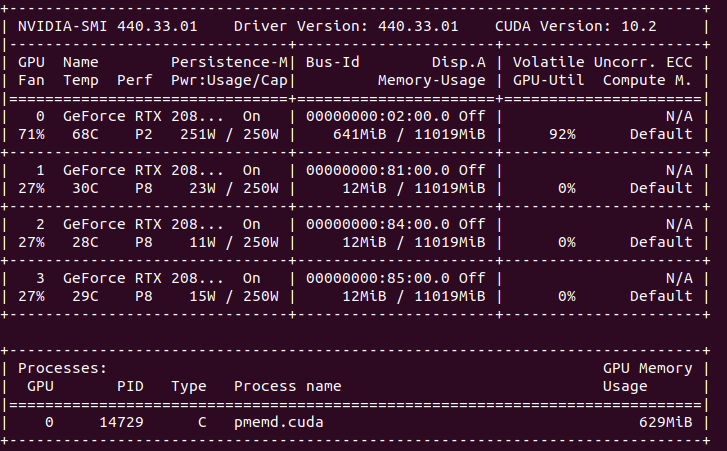This screenshot has height=451, width=727.
Task: Click the Volatile Uncorr. ECC header
Action: tap(602, 62)
